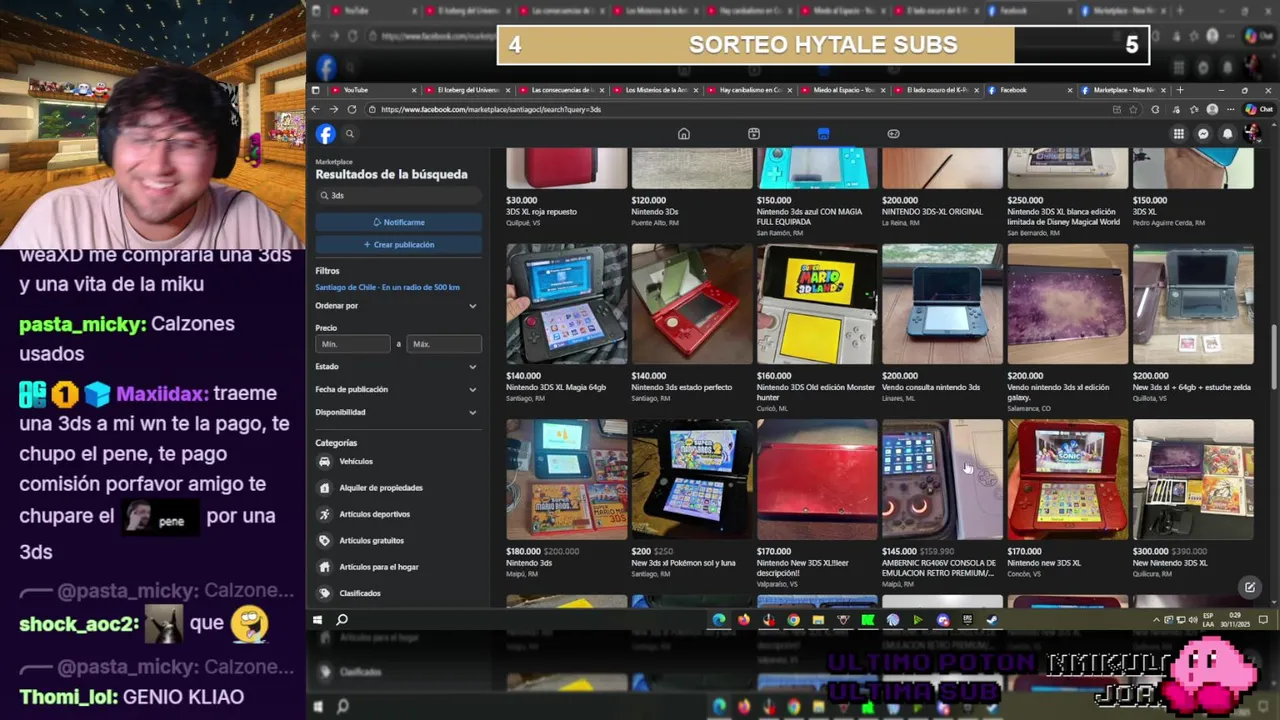Click the Vehículos category icon
Image resolution: width=1280 pixels, height=720 pixels.
[x=324, y=462]
